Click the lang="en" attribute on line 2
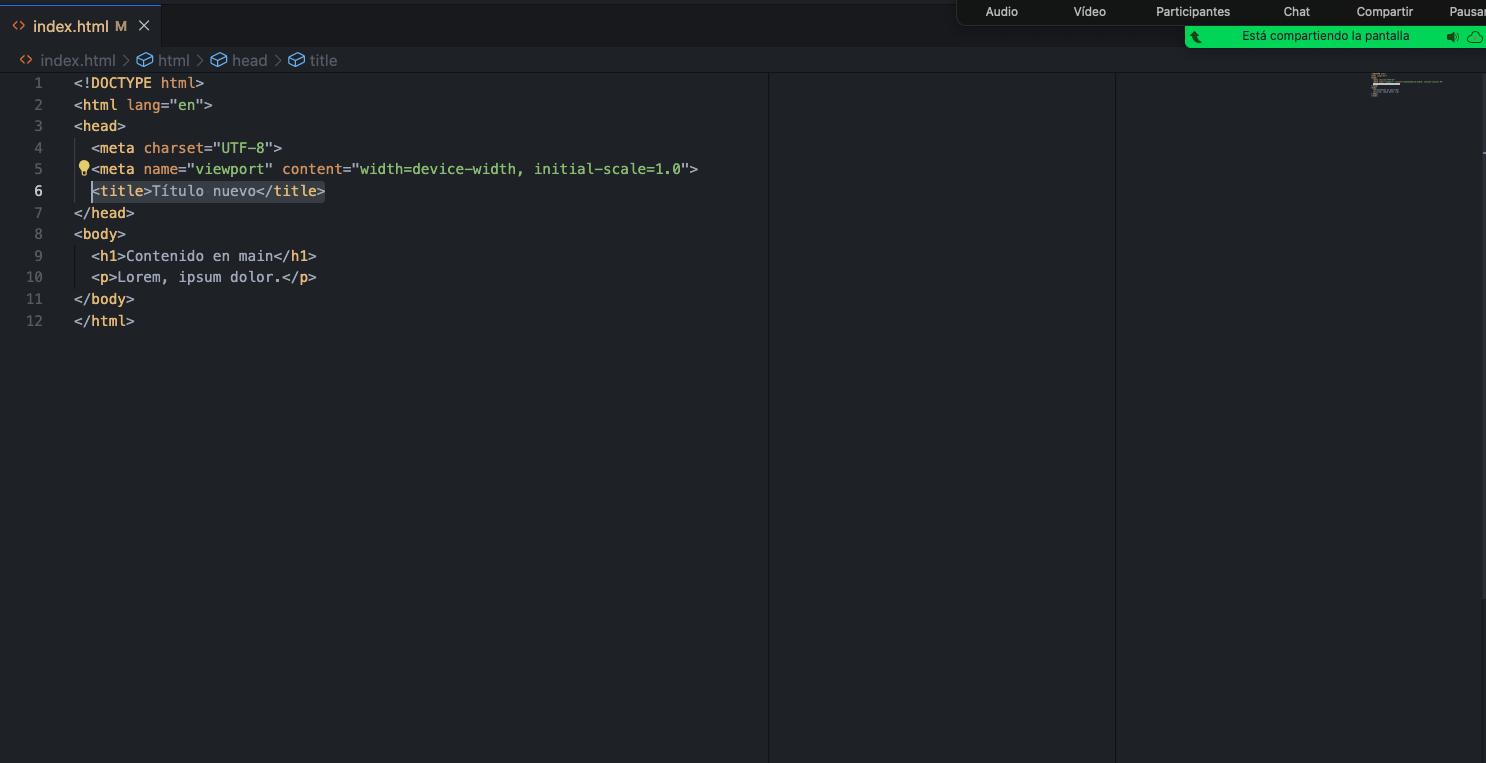1486x763 pixels. 165,104
